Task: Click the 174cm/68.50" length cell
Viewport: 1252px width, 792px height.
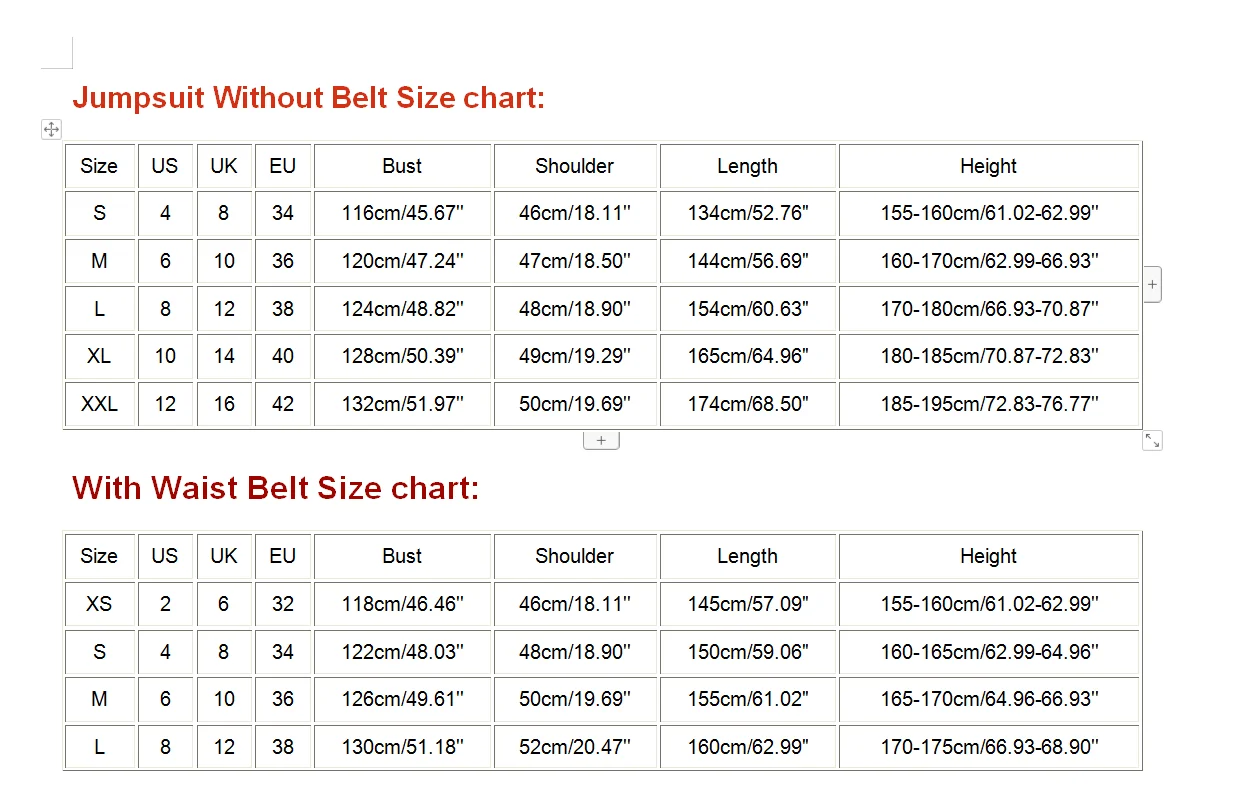Action: tap(747, 404)
